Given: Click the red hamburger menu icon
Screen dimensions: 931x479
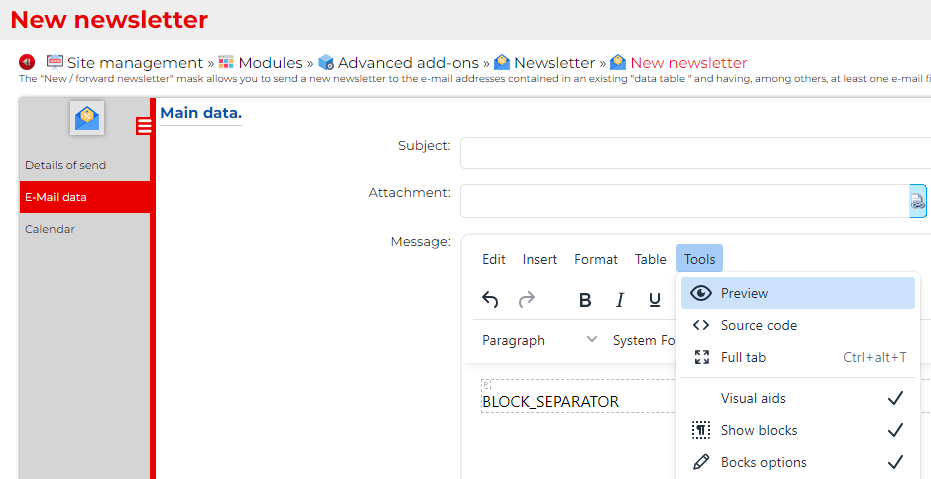Looking at the screenshot, I should point(144,126).
